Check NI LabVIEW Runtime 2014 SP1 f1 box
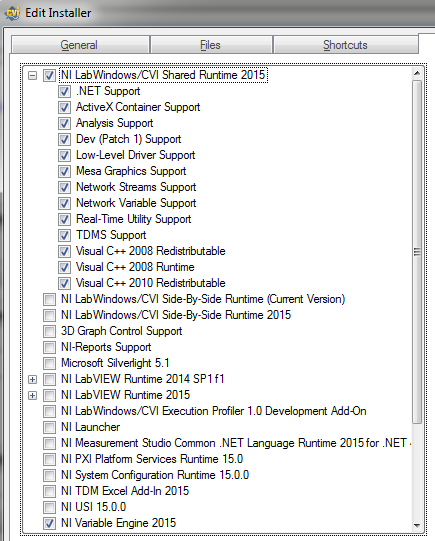Image resolution: width=435 pixels, height=541 pixels. pos(49,379)
